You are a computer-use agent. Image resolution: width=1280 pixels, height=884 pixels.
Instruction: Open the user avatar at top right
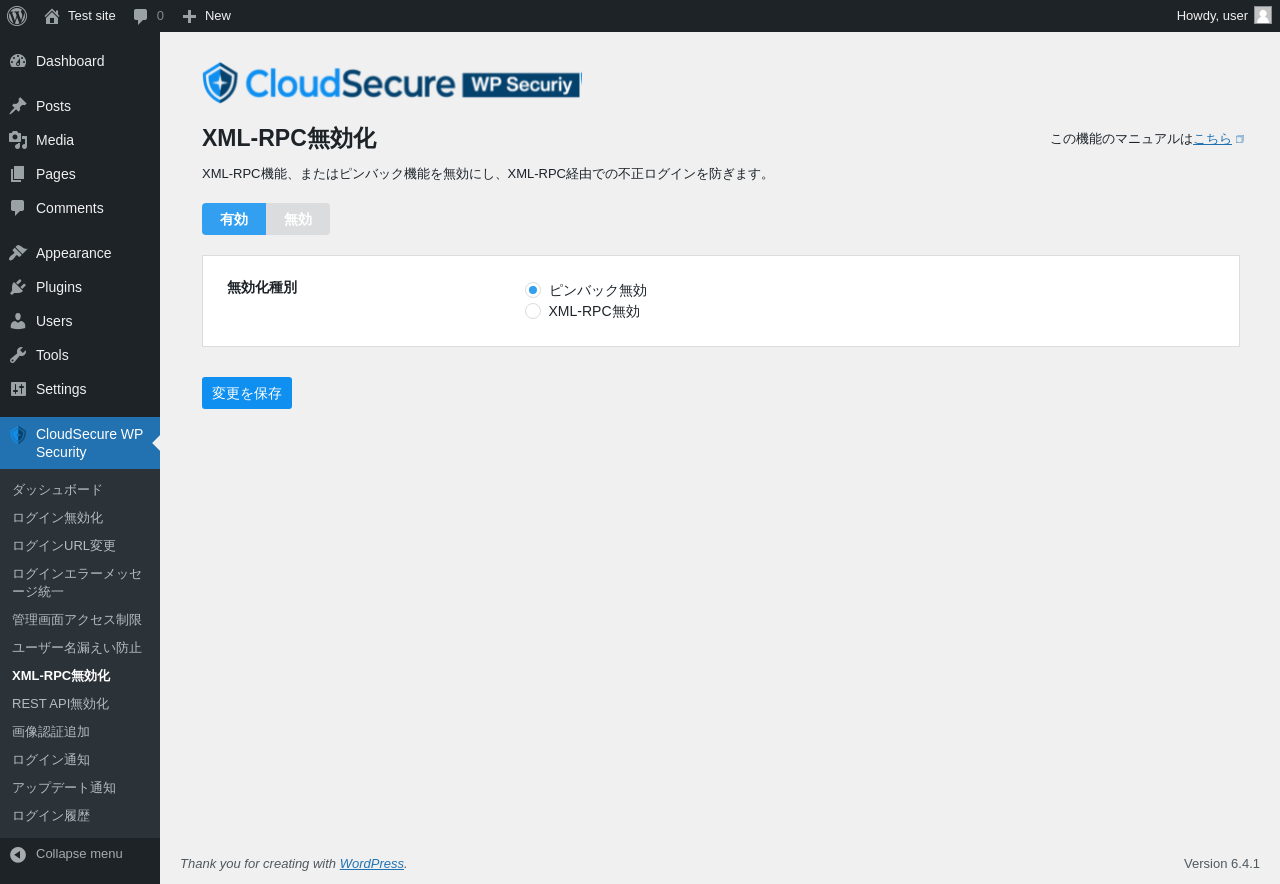click(1263, 15)
